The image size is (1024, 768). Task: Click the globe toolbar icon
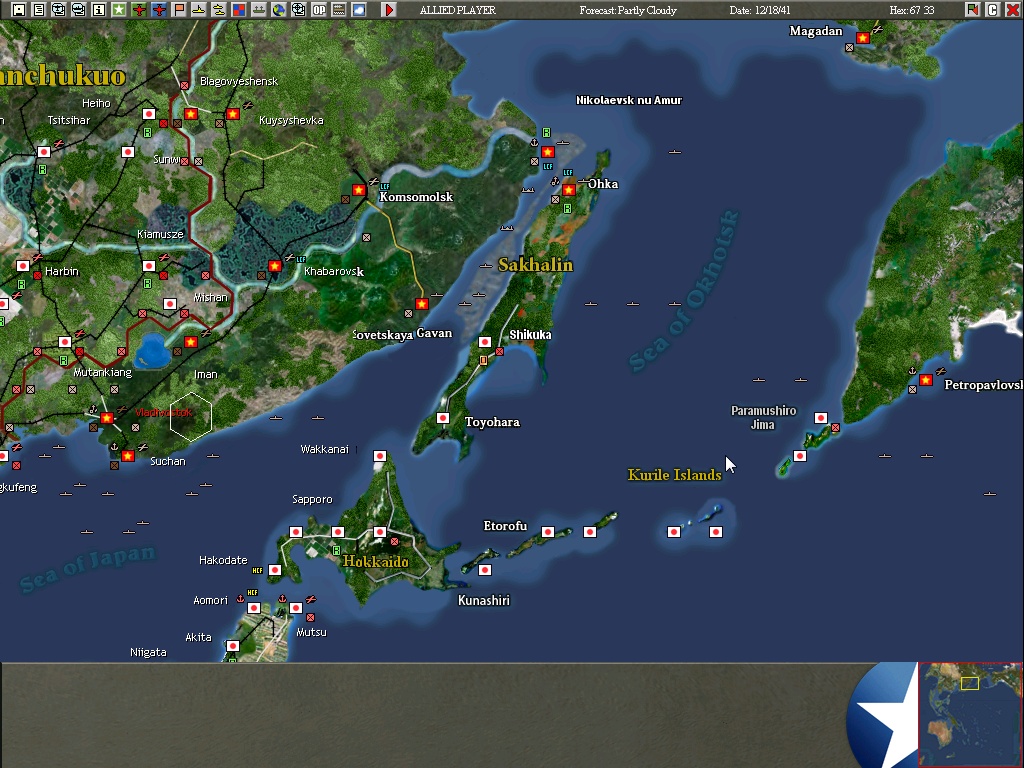coord(279,10)
